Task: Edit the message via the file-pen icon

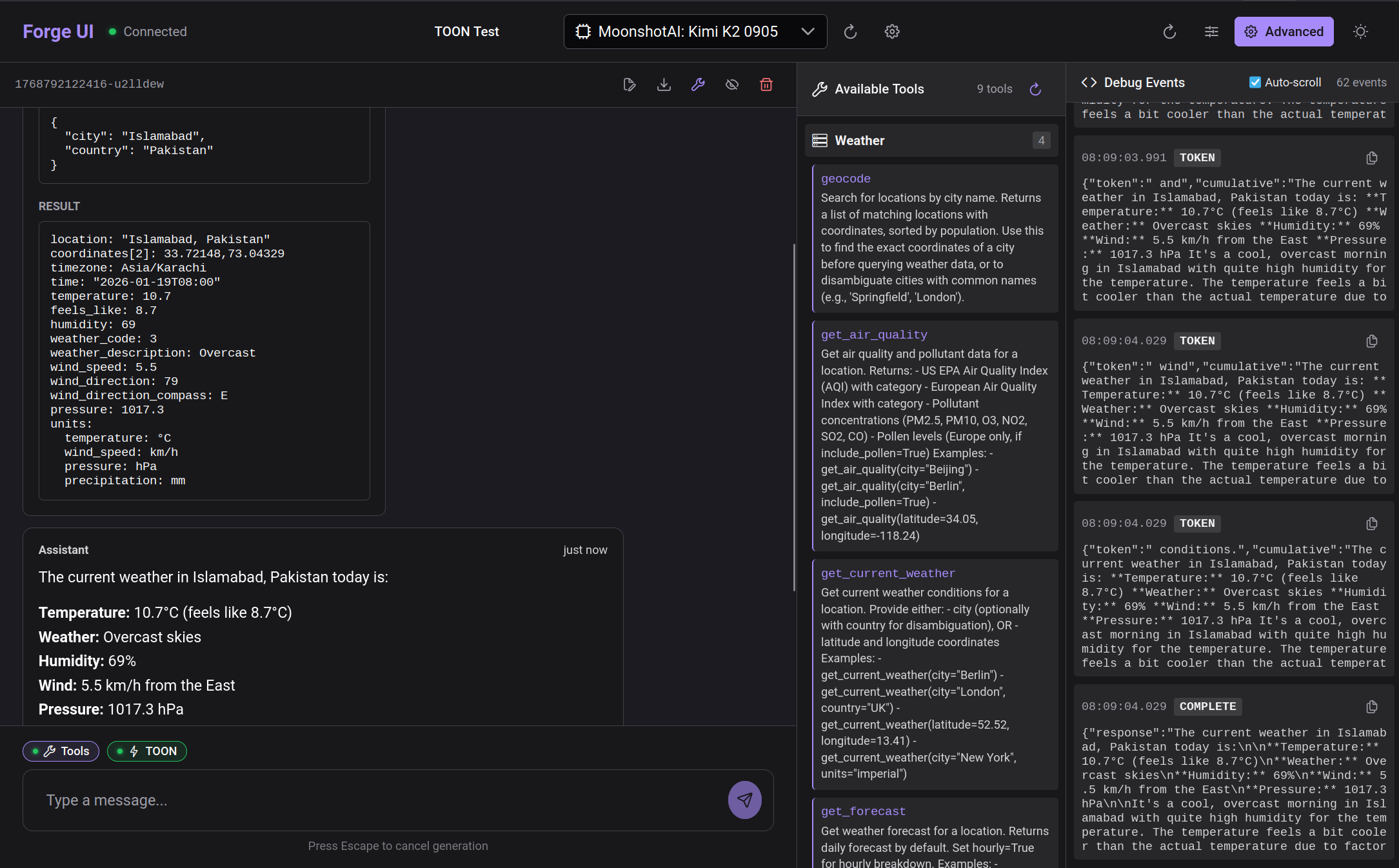Action: (x=630, y=84)
